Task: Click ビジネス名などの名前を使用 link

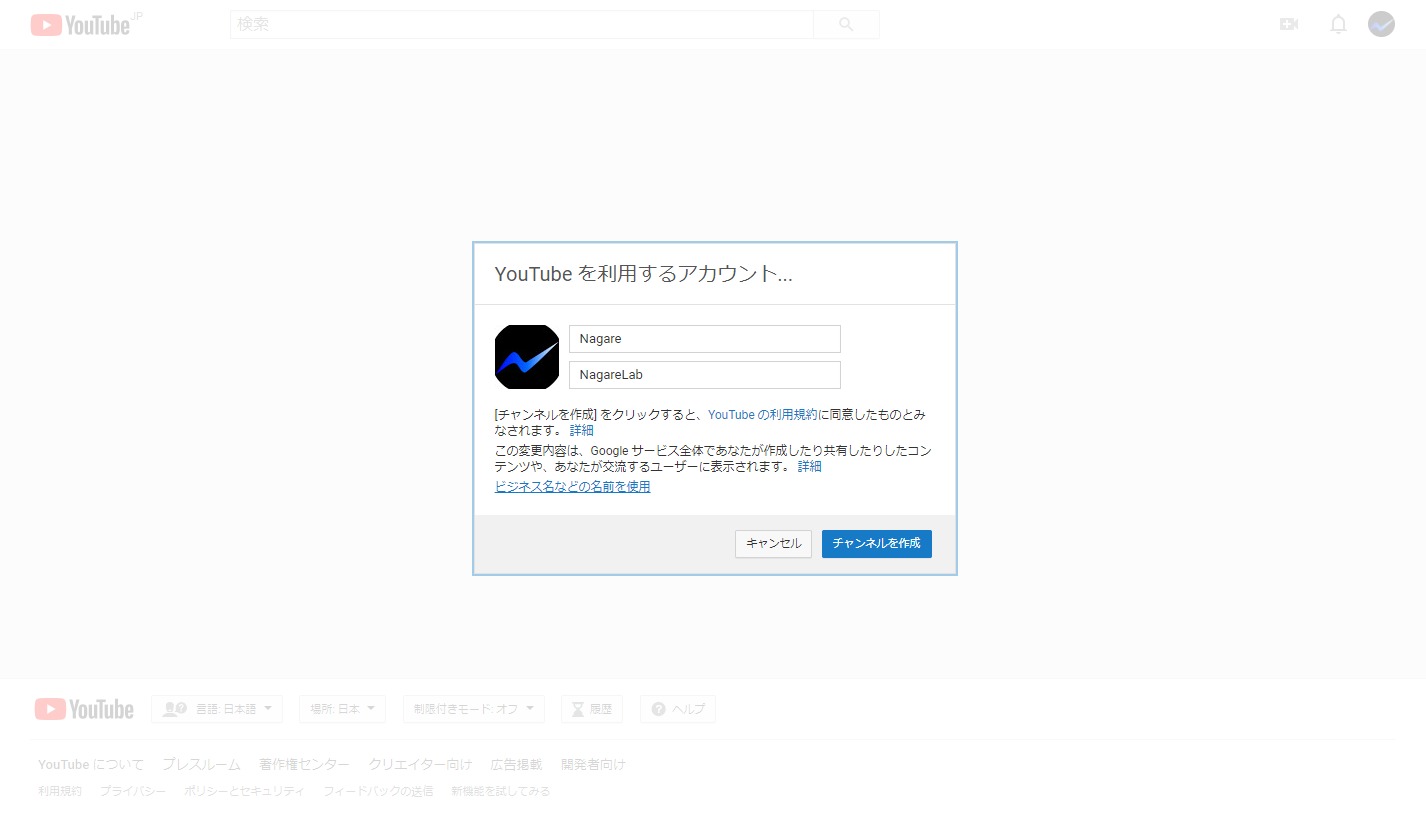Action: tap(573, 487)
